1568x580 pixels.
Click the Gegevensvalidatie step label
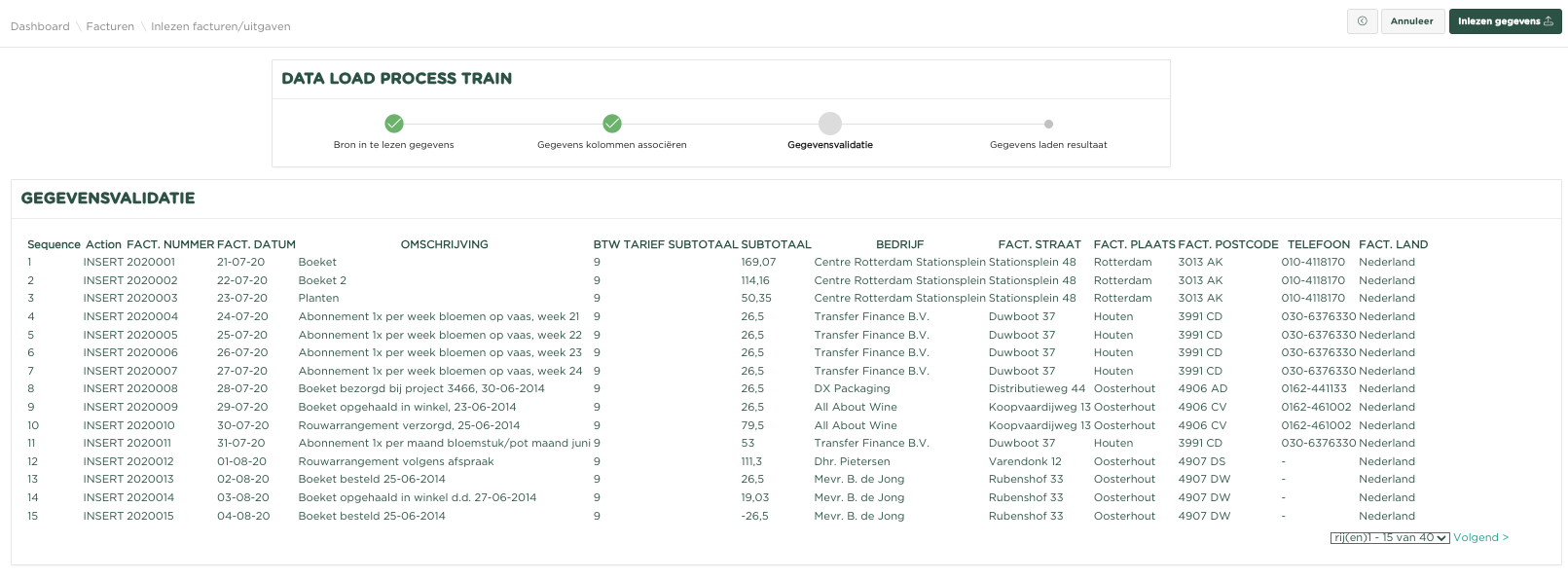pos(830,145)
